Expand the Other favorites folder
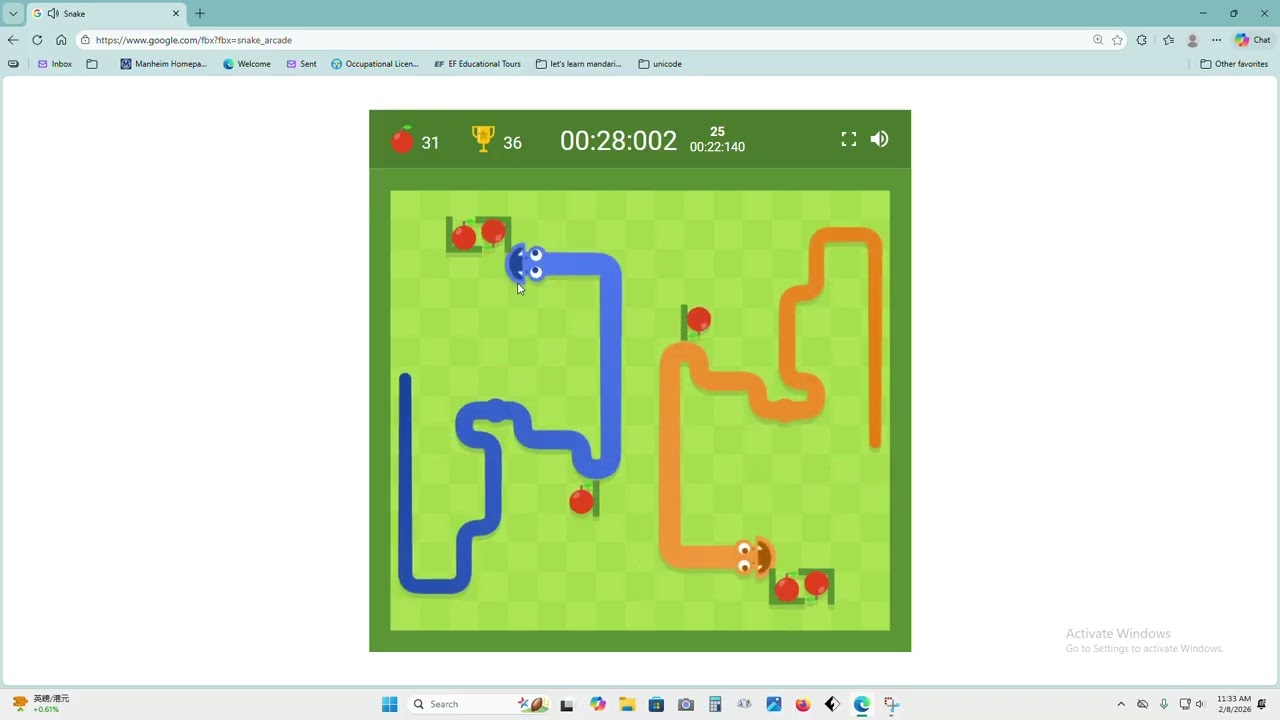This screenshot has height=720, width=1280. [x=1234, y=64]
